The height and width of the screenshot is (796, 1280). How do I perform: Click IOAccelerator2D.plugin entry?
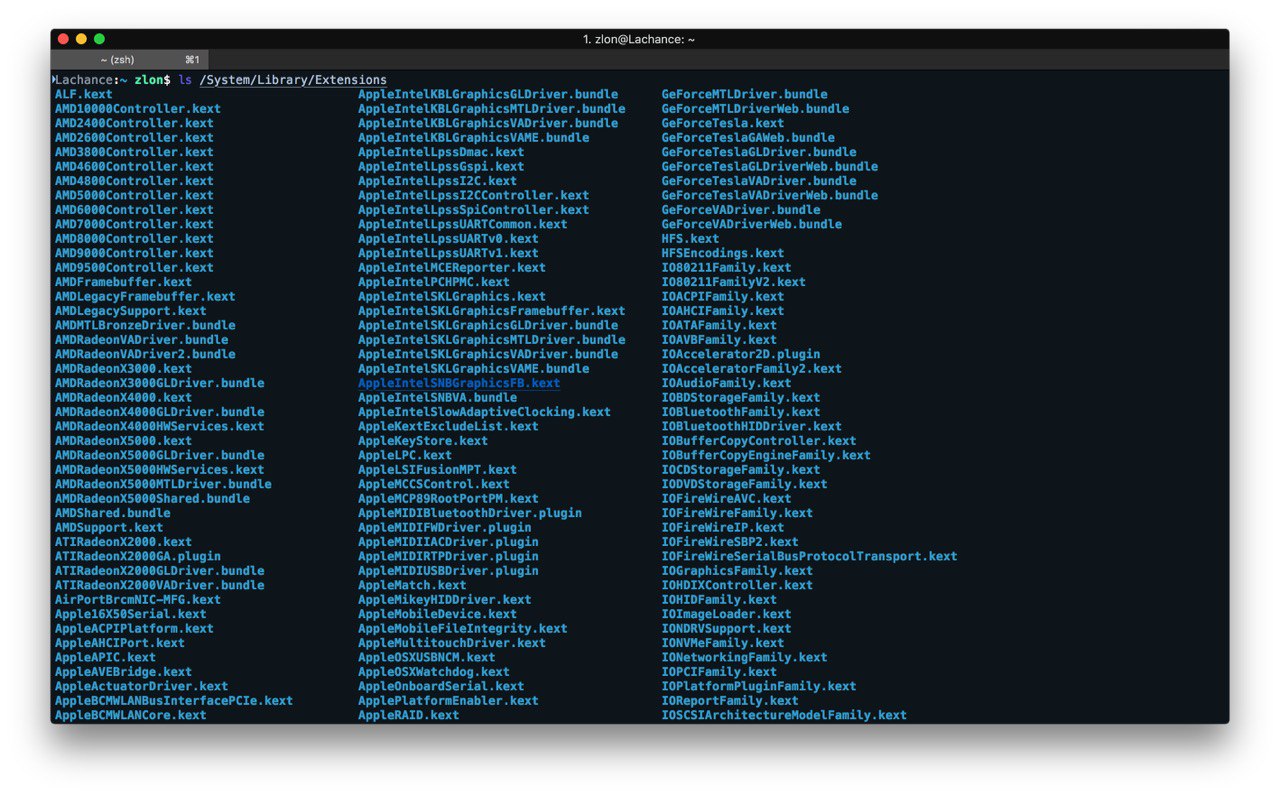(741, 354)
